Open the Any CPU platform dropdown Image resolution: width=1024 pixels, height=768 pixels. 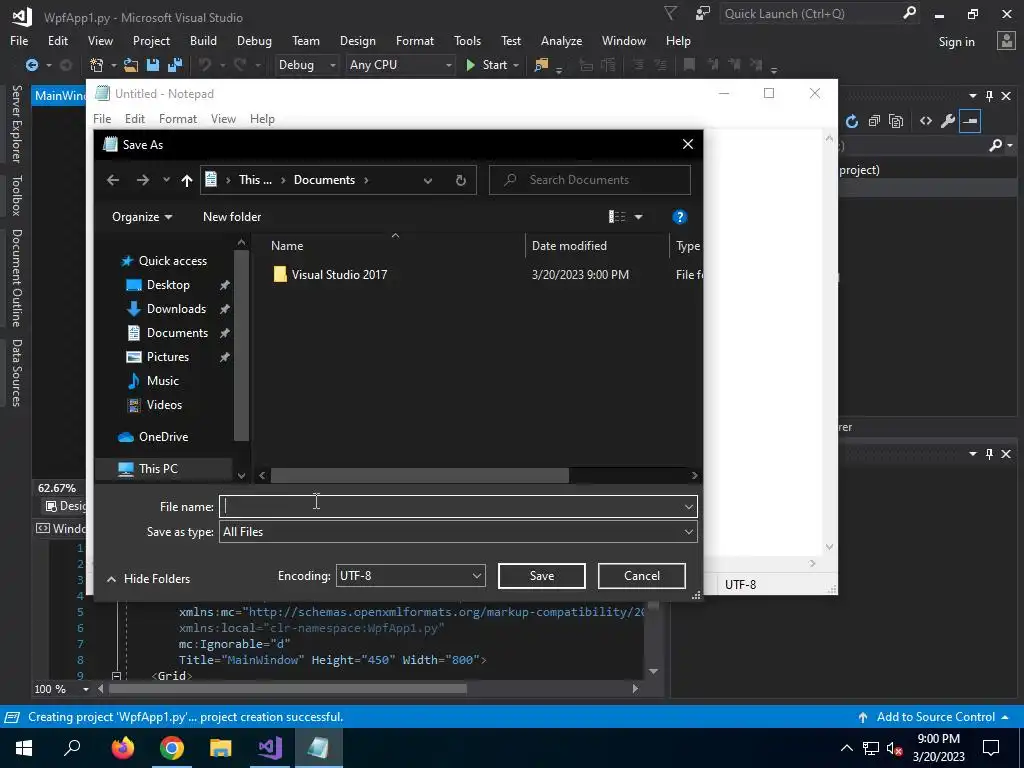[x=400, y=65]
